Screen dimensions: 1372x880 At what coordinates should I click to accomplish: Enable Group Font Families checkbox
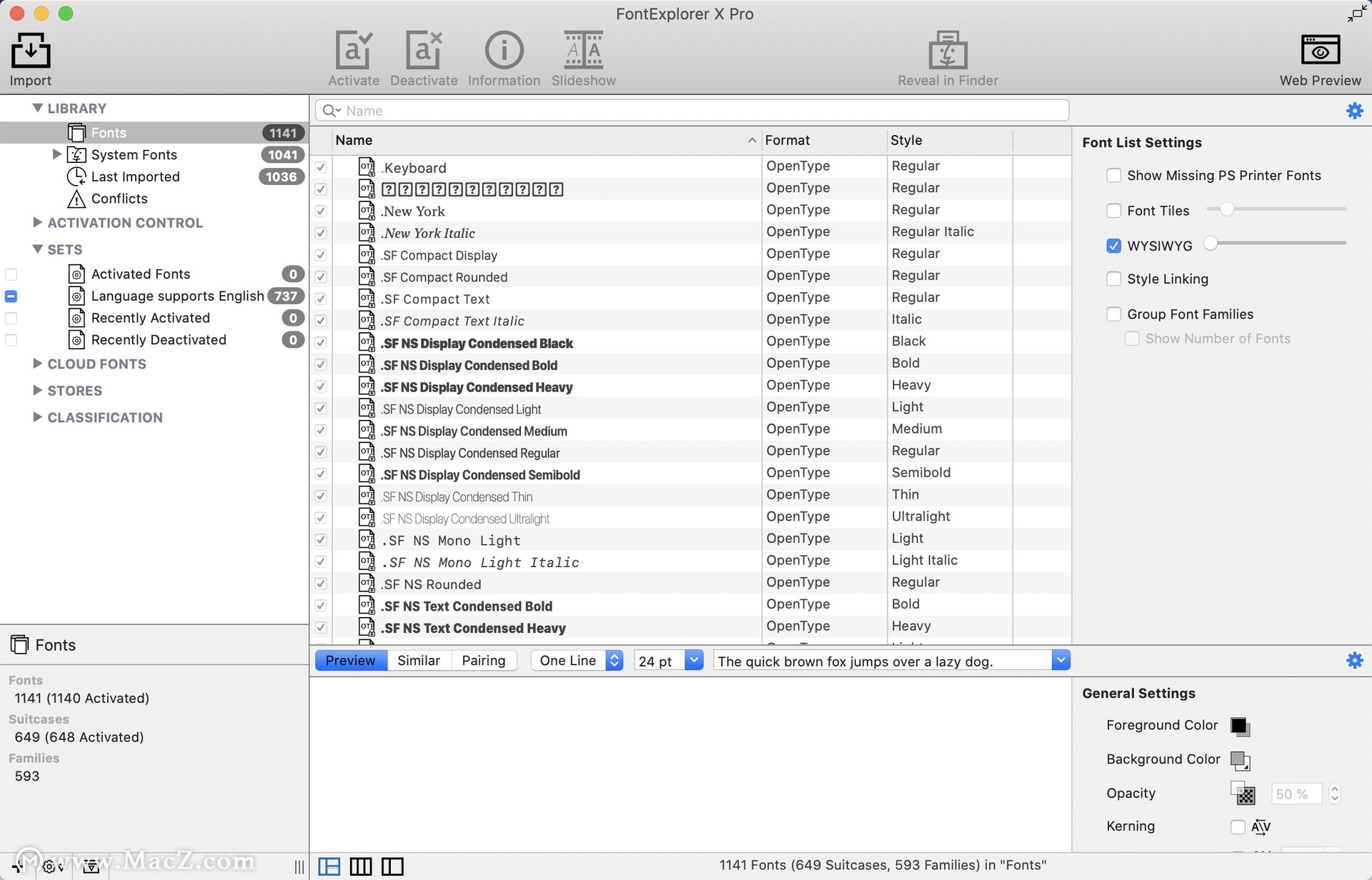pos(1113,314)
